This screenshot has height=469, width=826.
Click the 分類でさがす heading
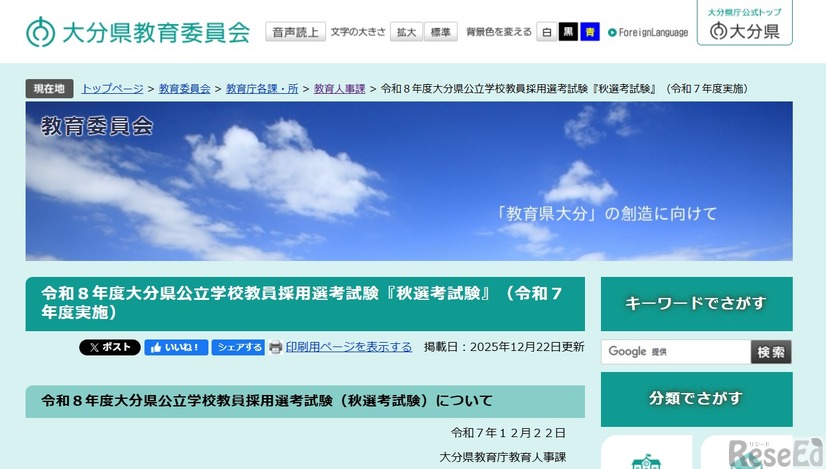[x=696, y=399]
